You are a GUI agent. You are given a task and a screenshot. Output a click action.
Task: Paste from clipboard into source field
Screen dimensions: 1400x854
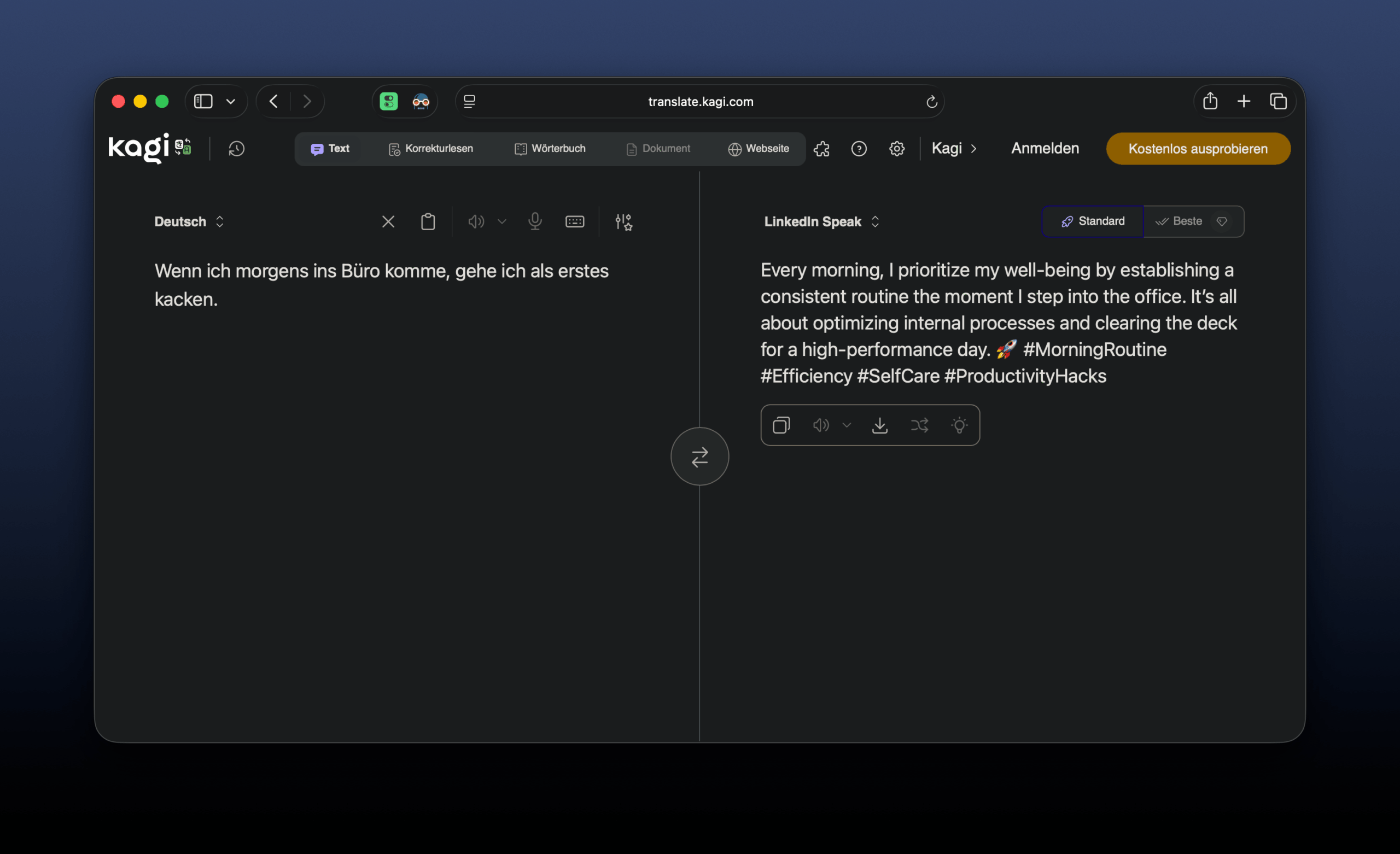pos(428,221)
